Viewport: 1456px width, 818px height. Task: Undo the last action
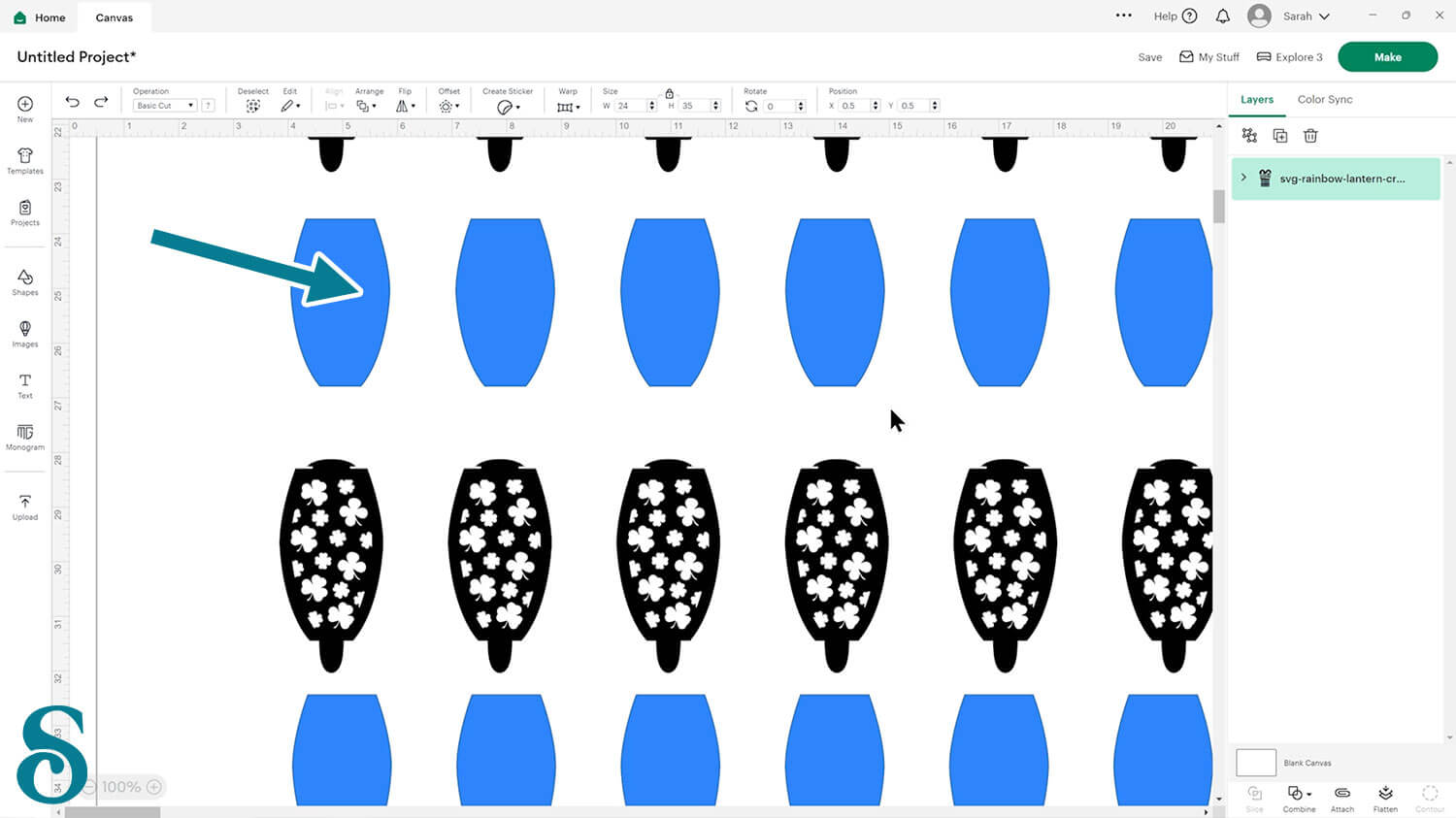pos(72,102)
